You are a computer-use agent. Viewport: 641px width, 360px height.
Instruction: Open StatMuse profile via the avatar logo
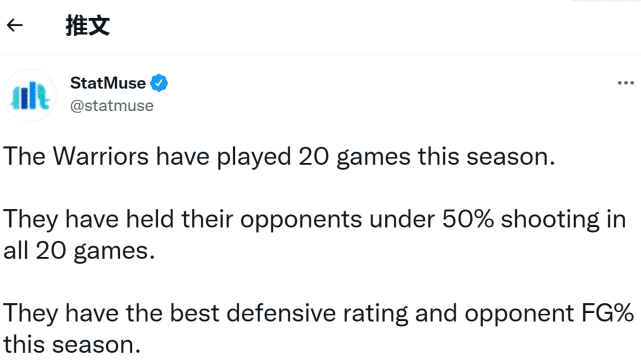click(30, 95)
